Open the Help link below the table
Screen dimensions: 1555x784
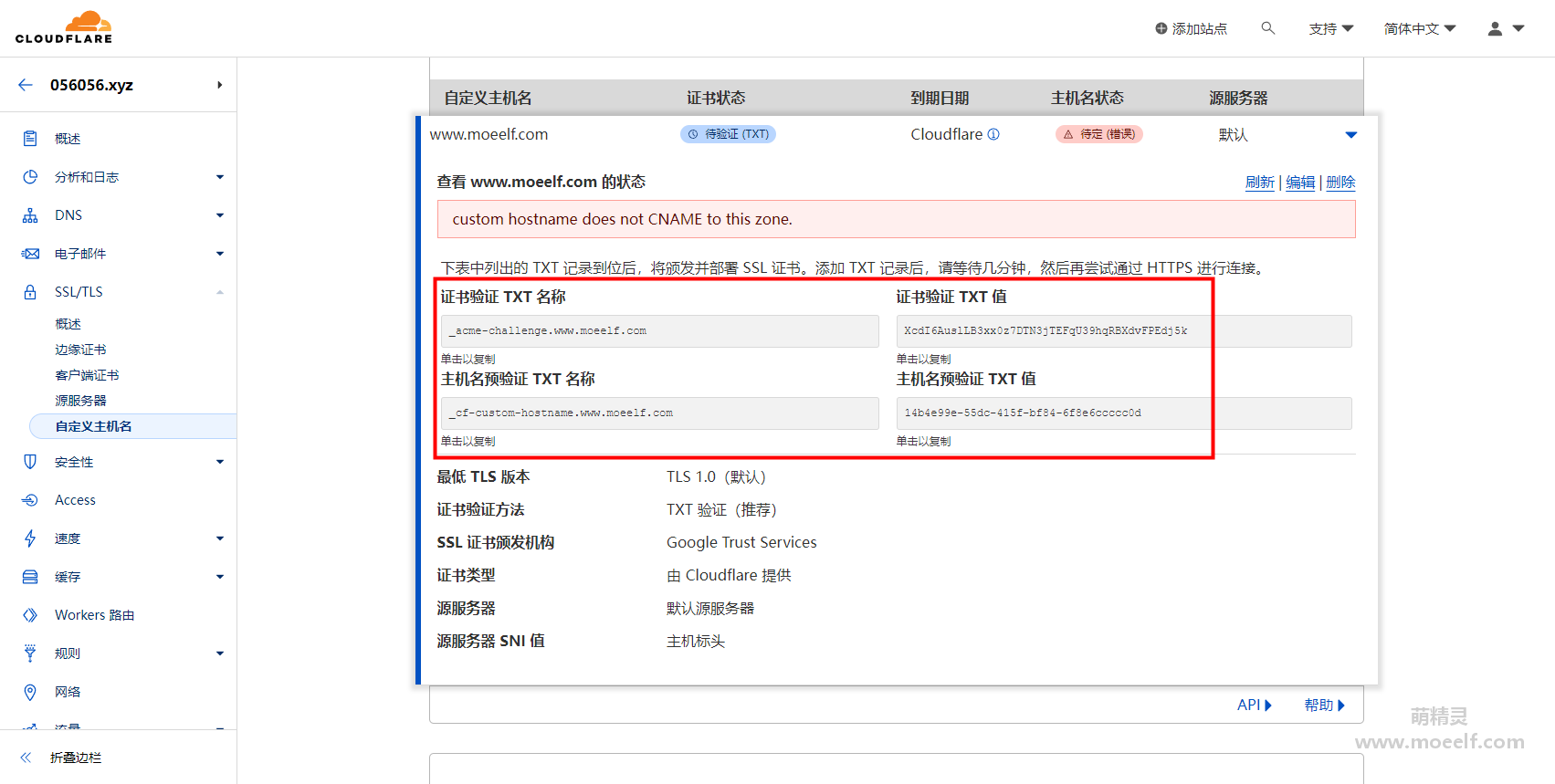[1324, 705]
